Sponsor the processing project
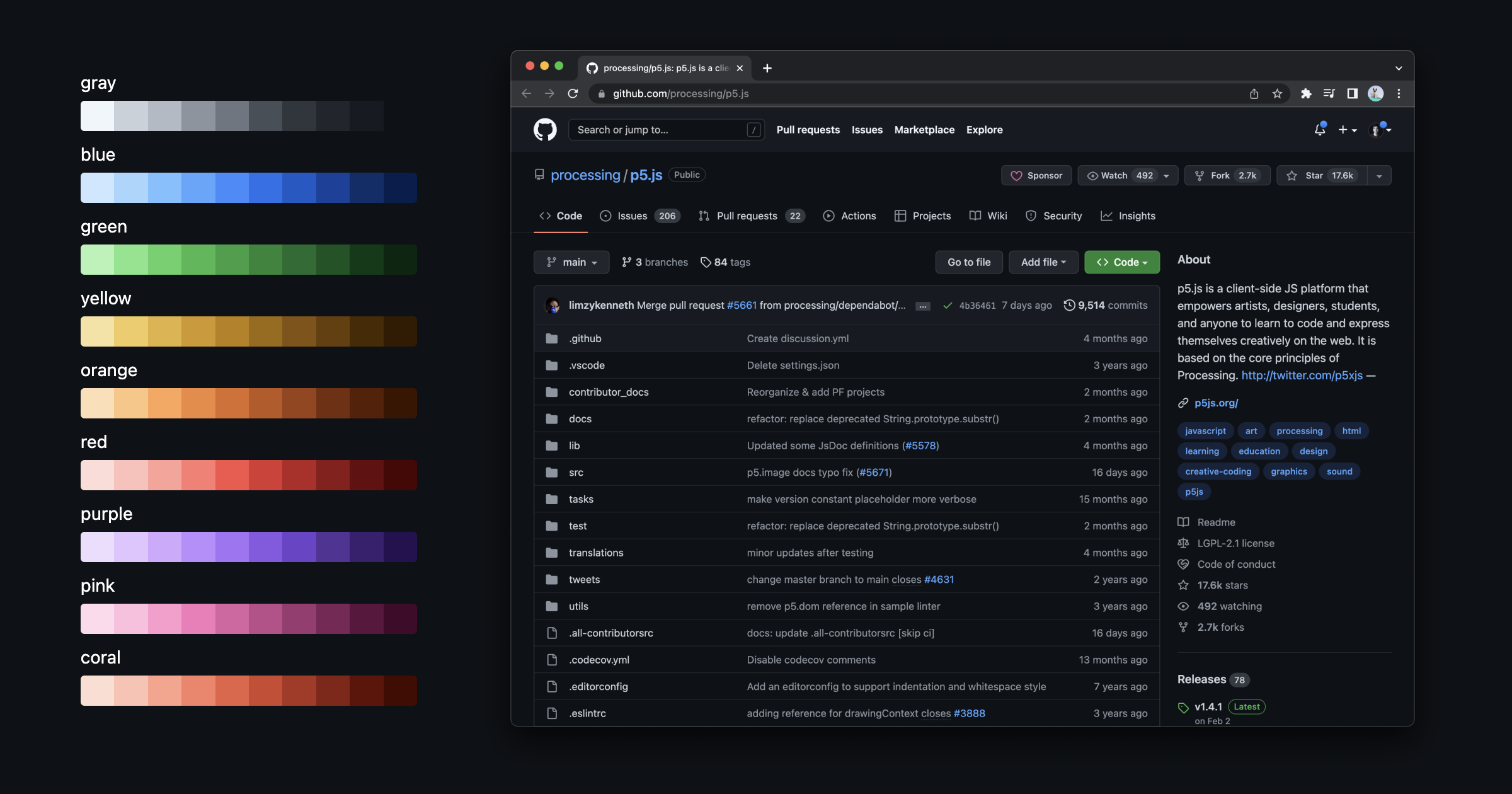Screen dimensions: 1512x794 pos(1036,175)
